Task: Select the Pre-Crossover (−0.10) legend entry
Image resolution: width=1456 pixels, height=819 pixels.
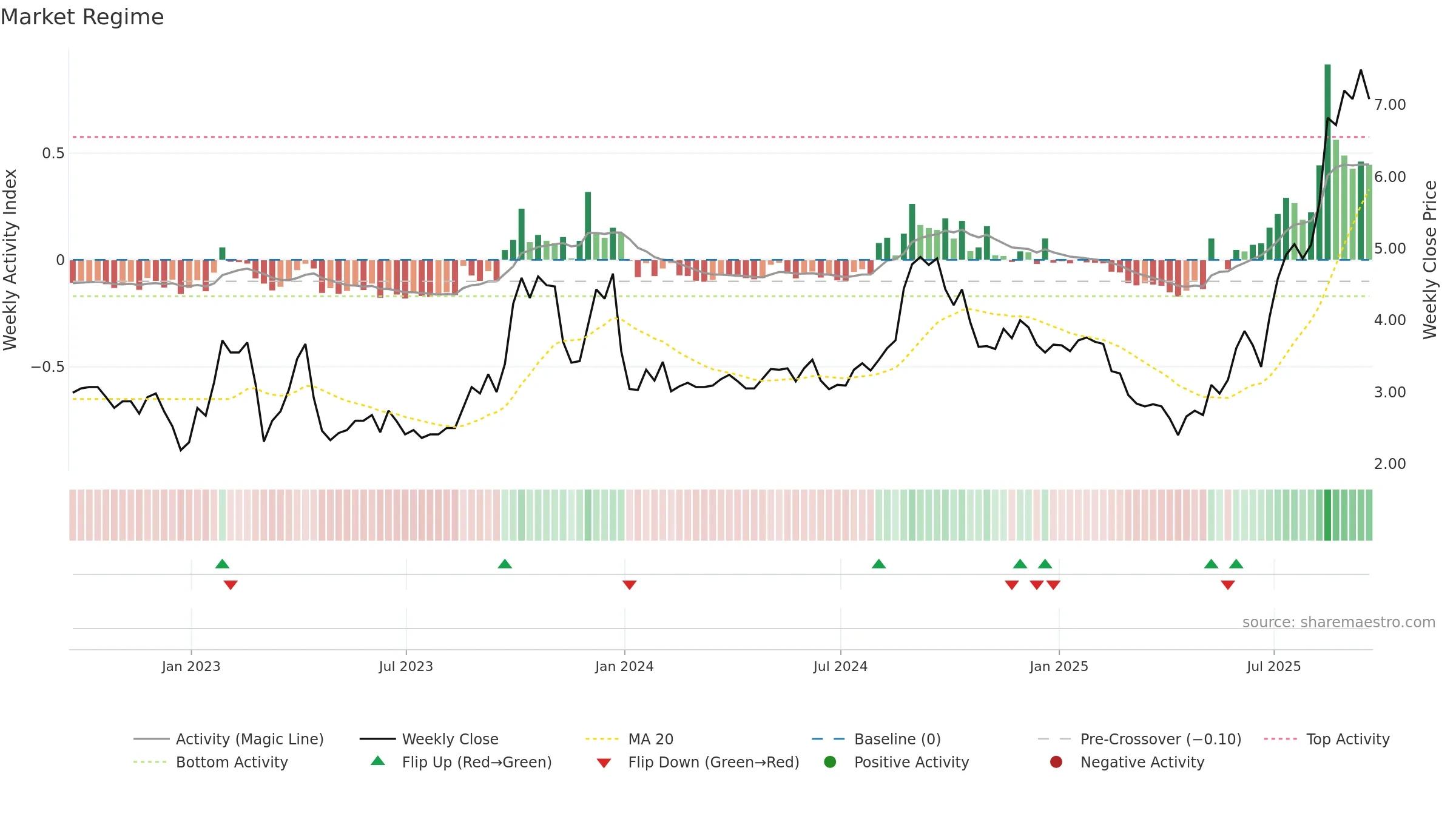Action: [x=1139, y=739]
